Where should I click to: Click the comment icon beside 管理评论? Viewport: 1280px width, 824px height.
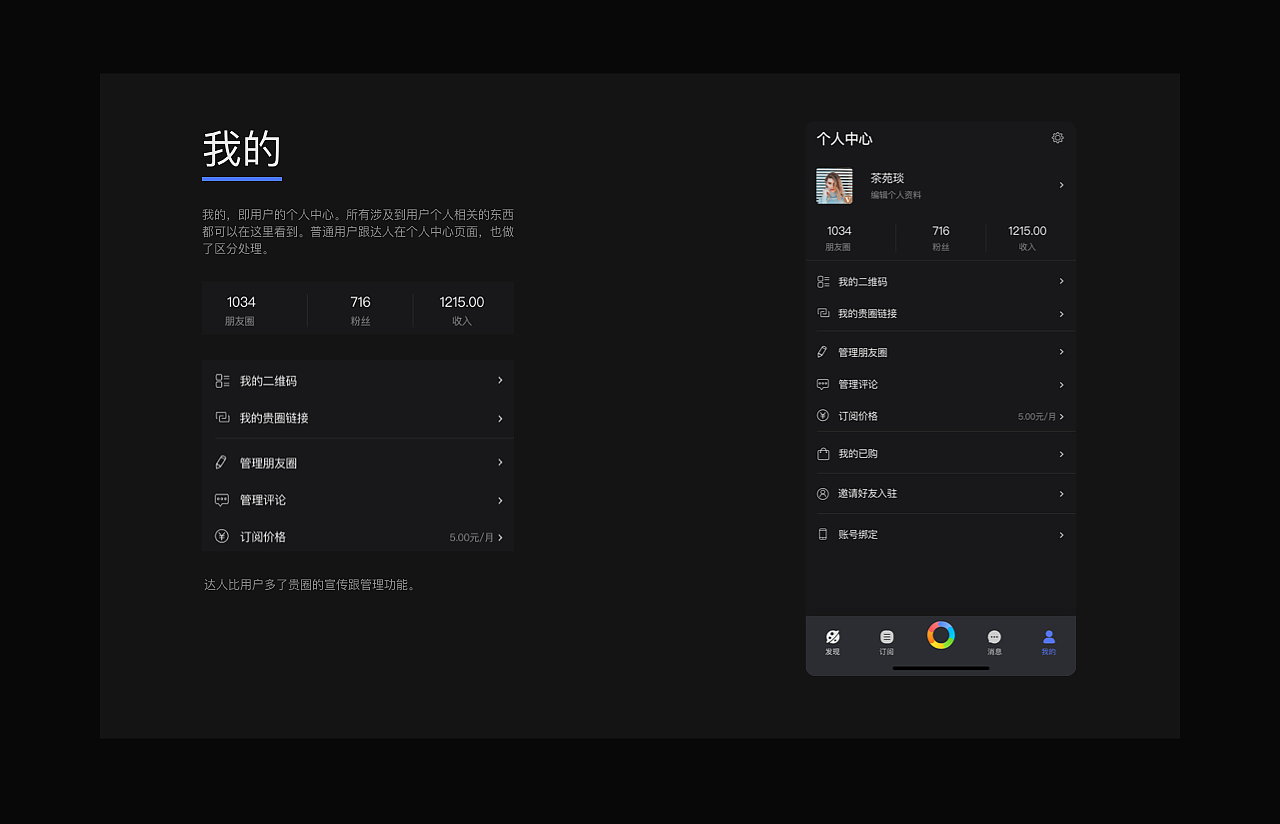coord(822,384)
